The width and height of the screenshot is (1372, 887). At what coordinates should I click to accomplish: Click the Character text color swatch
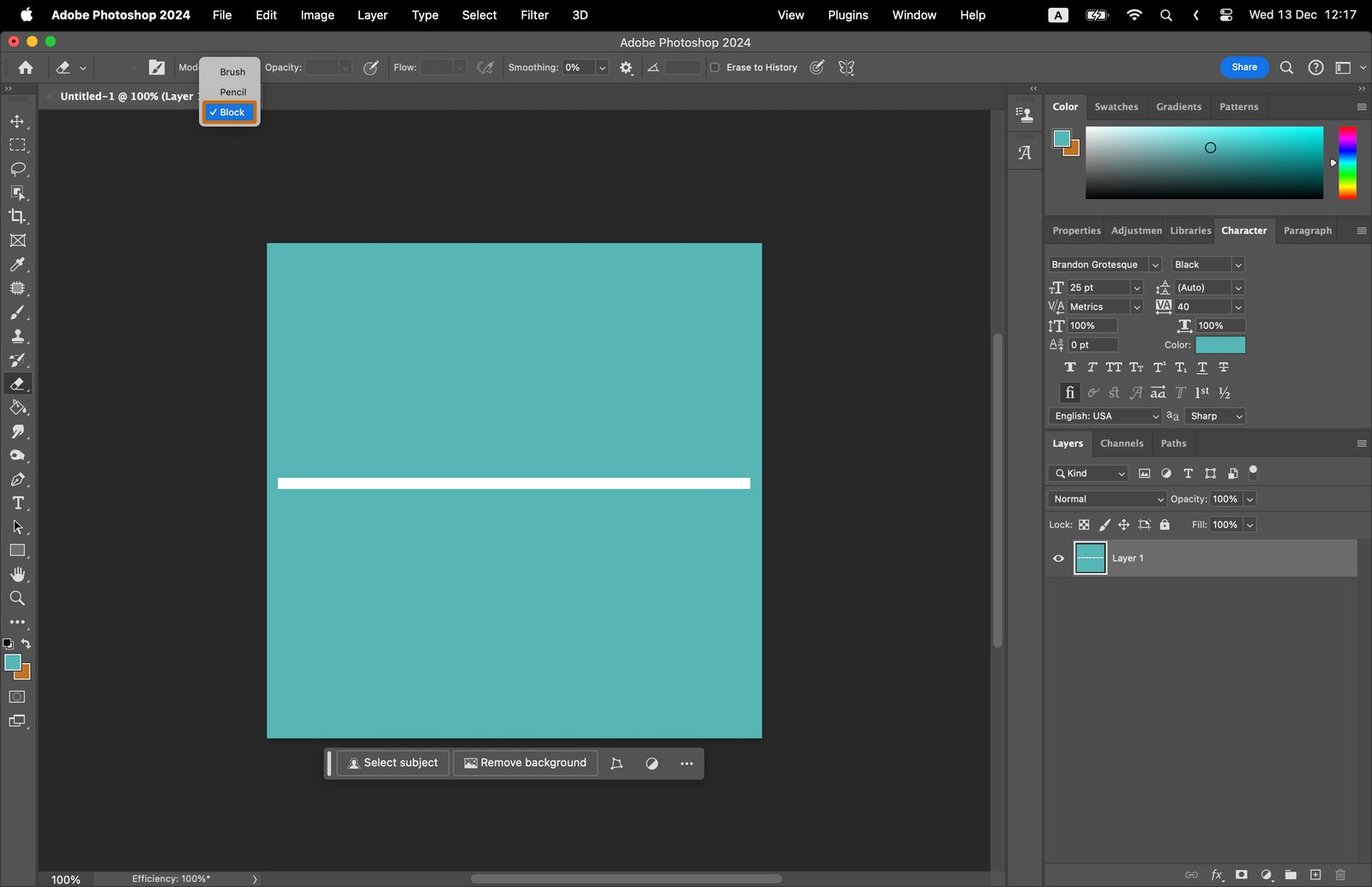click(1220, 345)
